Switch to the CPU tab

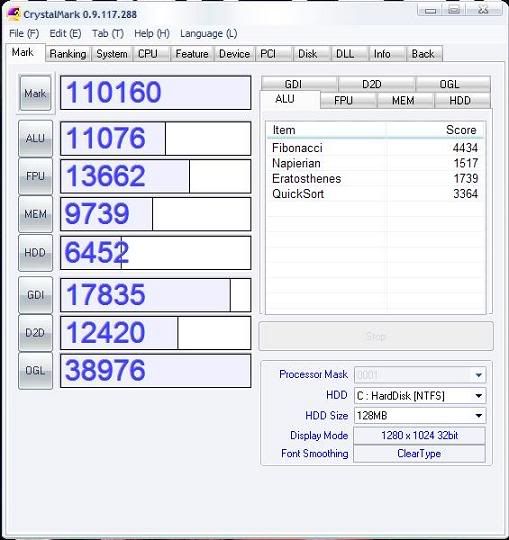tap(151, 54)
